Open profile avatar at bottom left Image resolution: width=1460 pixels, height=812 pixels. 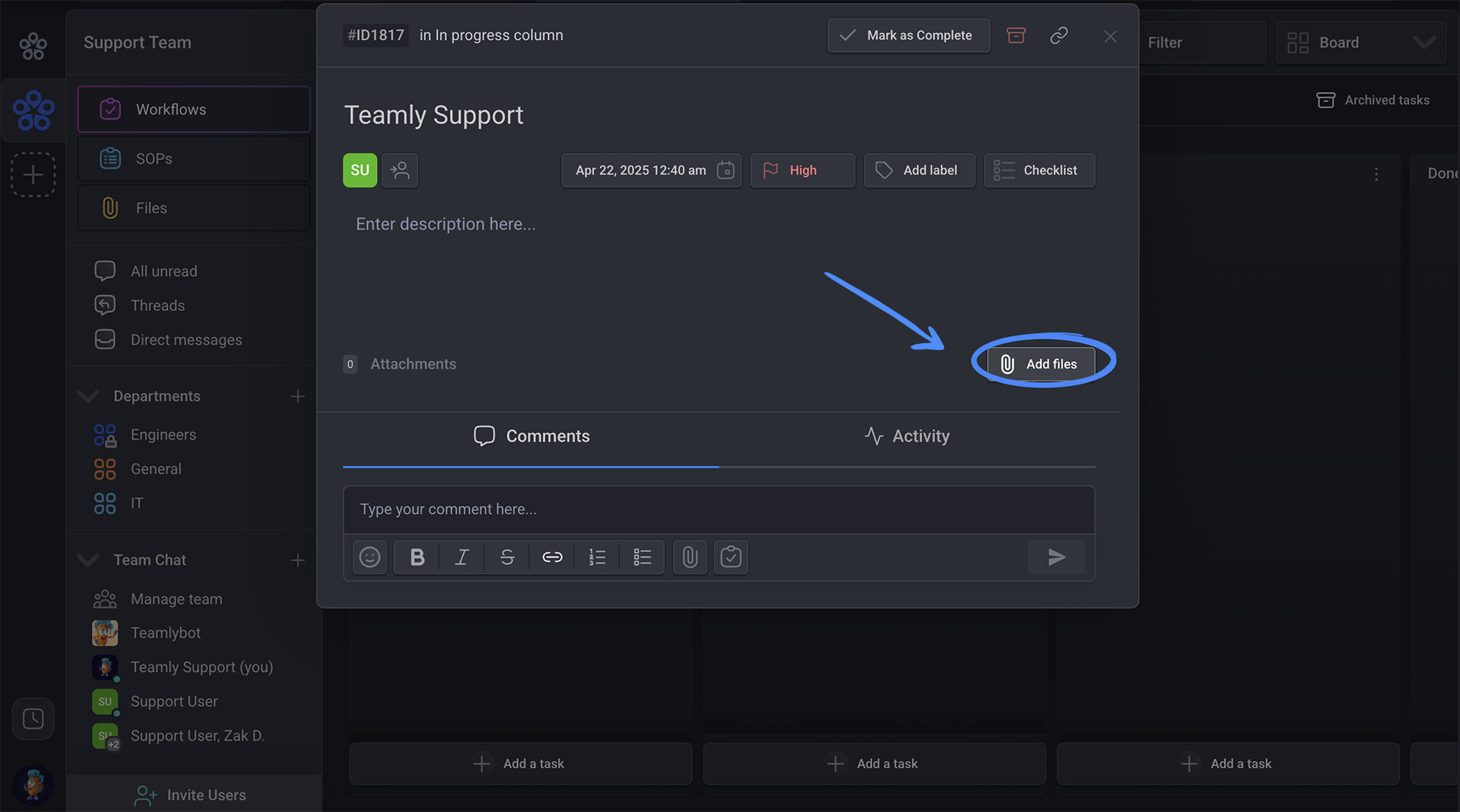pos(33,784)
